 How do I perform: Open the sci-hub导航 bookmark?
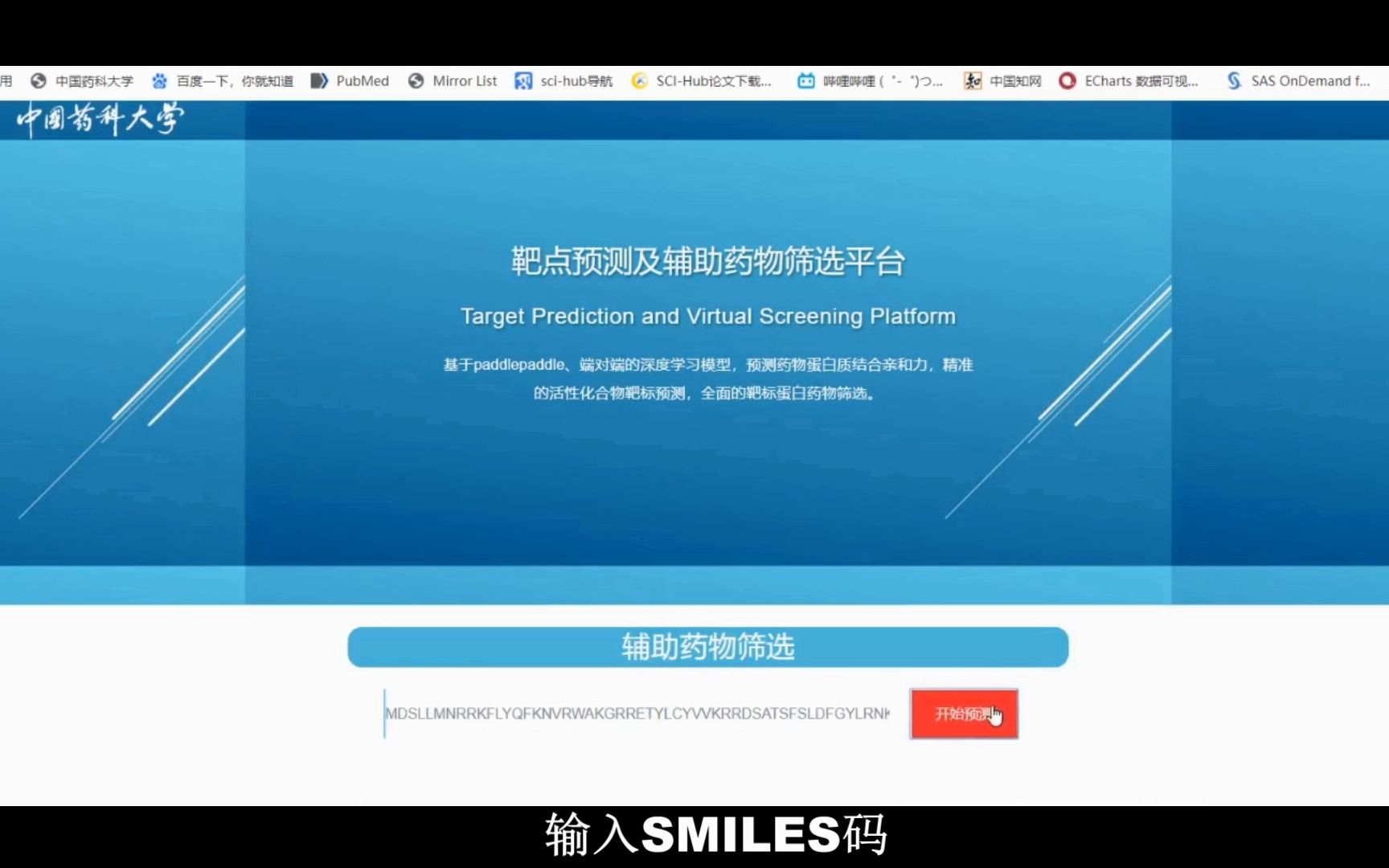pos(563,81)
